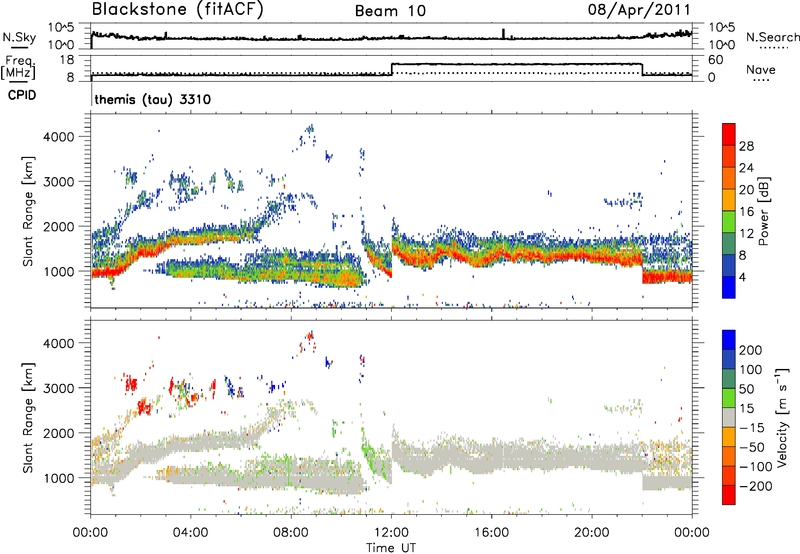Screen dimensions: 800x554
Task: Click the 'Beam 10' heading
Action: coord(390,11)
